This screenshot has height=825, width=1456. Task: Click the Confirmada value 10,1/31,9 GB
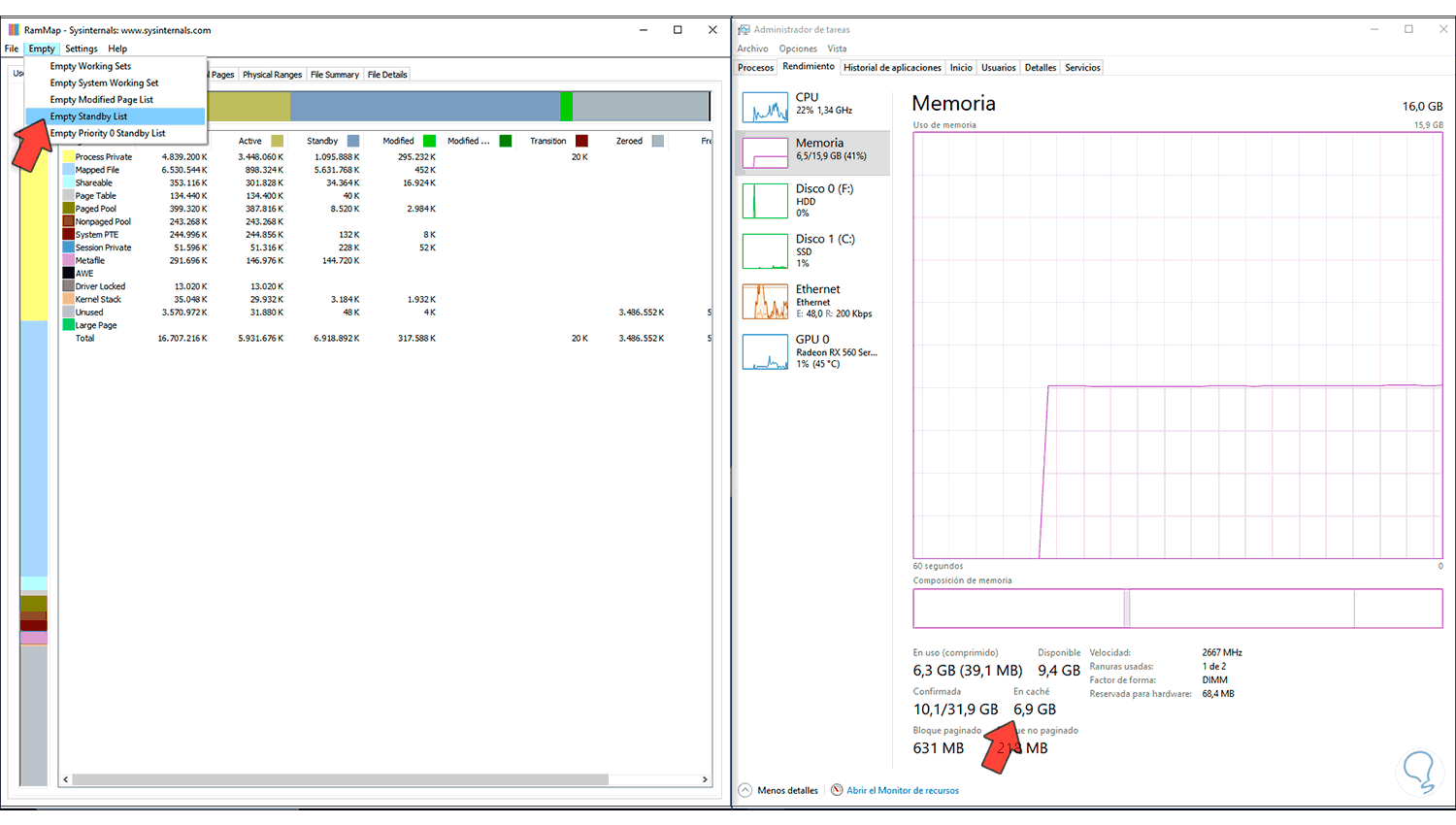(955, 709)
